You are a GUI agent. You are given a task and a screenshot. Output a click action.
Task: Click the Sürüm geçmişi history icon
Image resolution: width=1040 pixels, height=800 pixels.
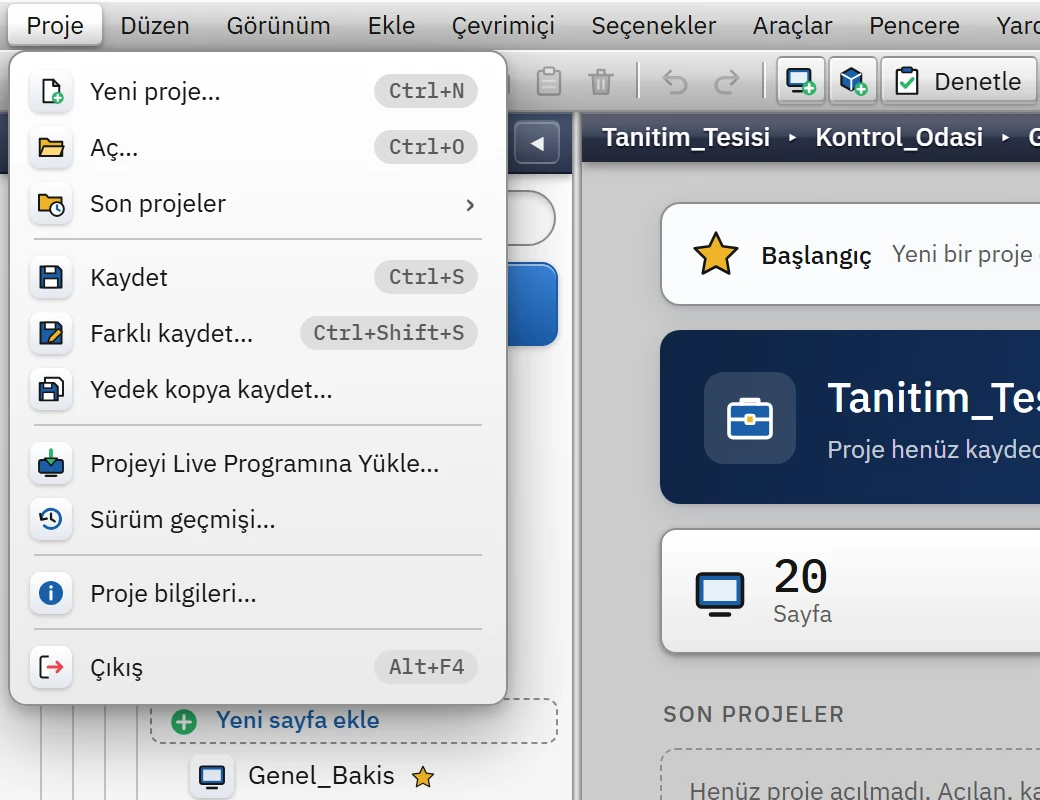pyautogui.click(x=51, y=519)
